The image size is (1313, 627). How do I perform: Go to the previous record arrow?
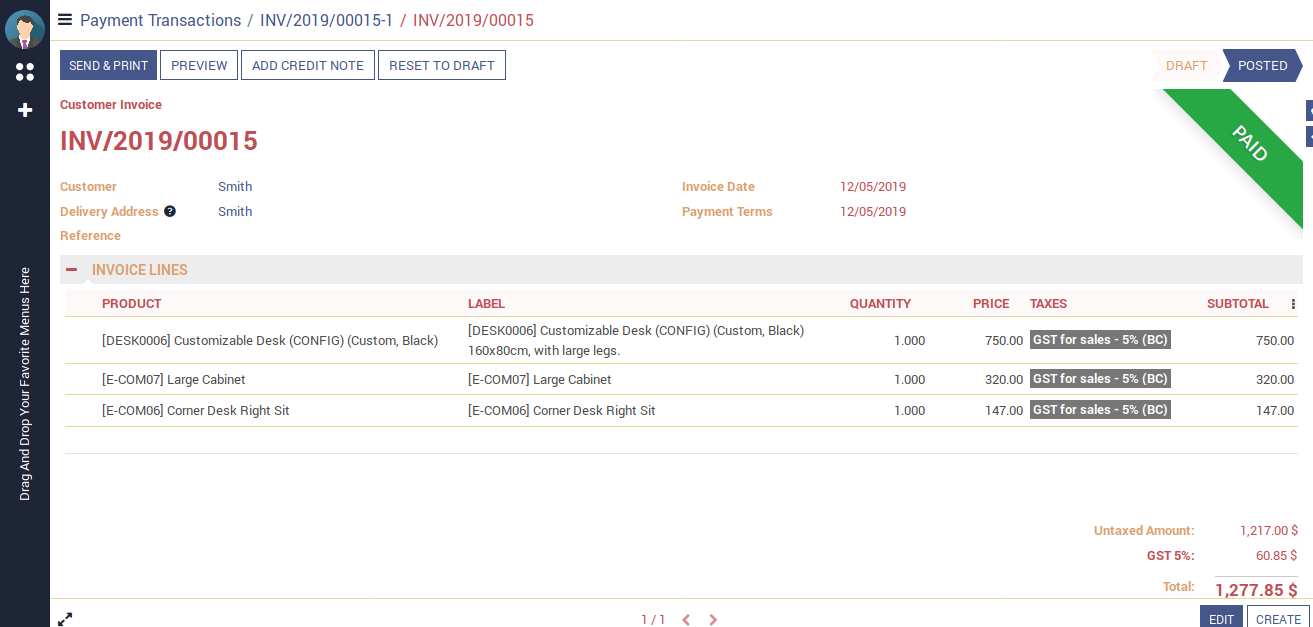pyautogui.click(x=686, y=620)
